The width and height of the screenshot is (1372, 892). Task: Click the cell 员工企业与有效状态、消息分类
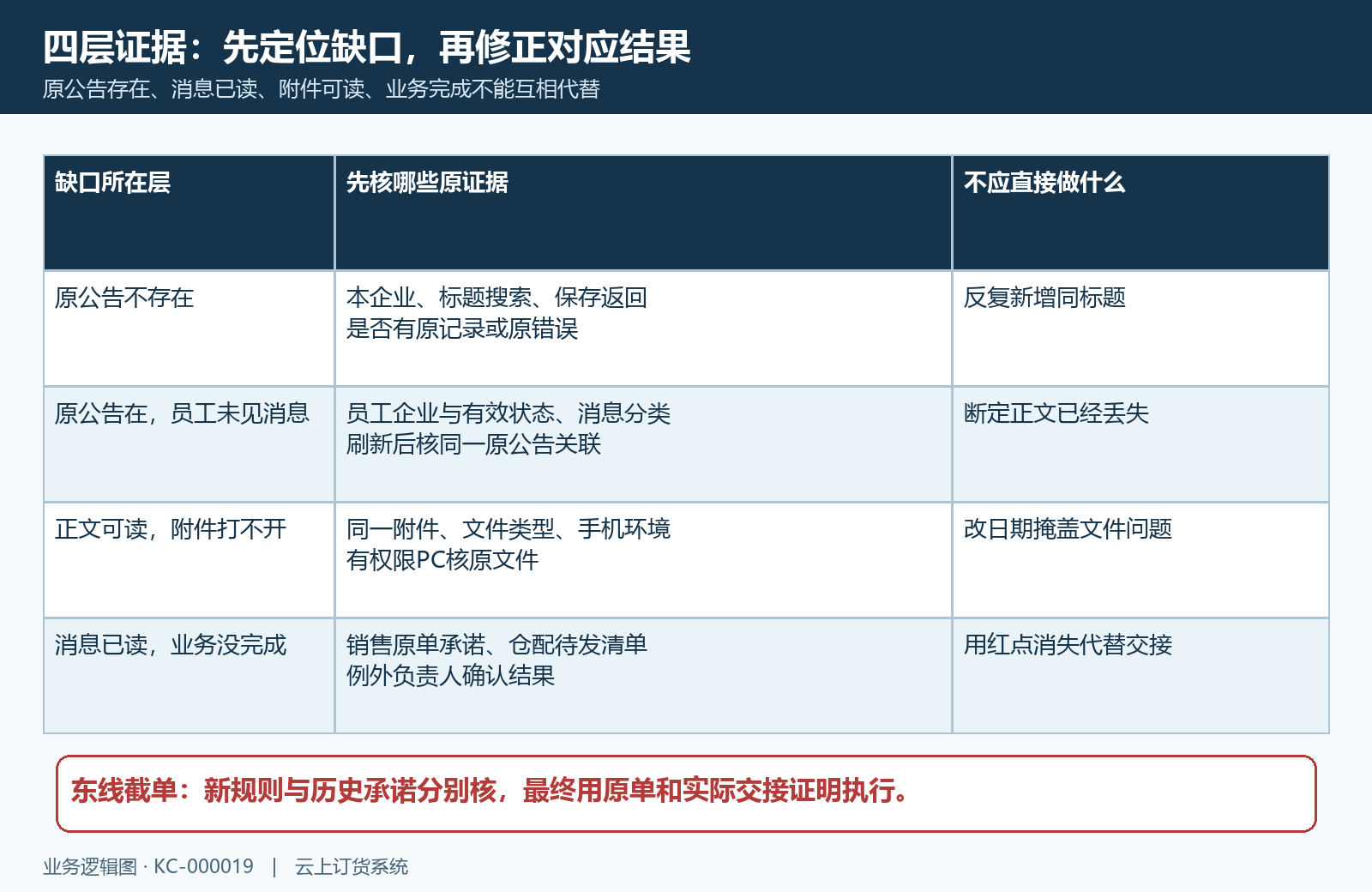point(643,444)
